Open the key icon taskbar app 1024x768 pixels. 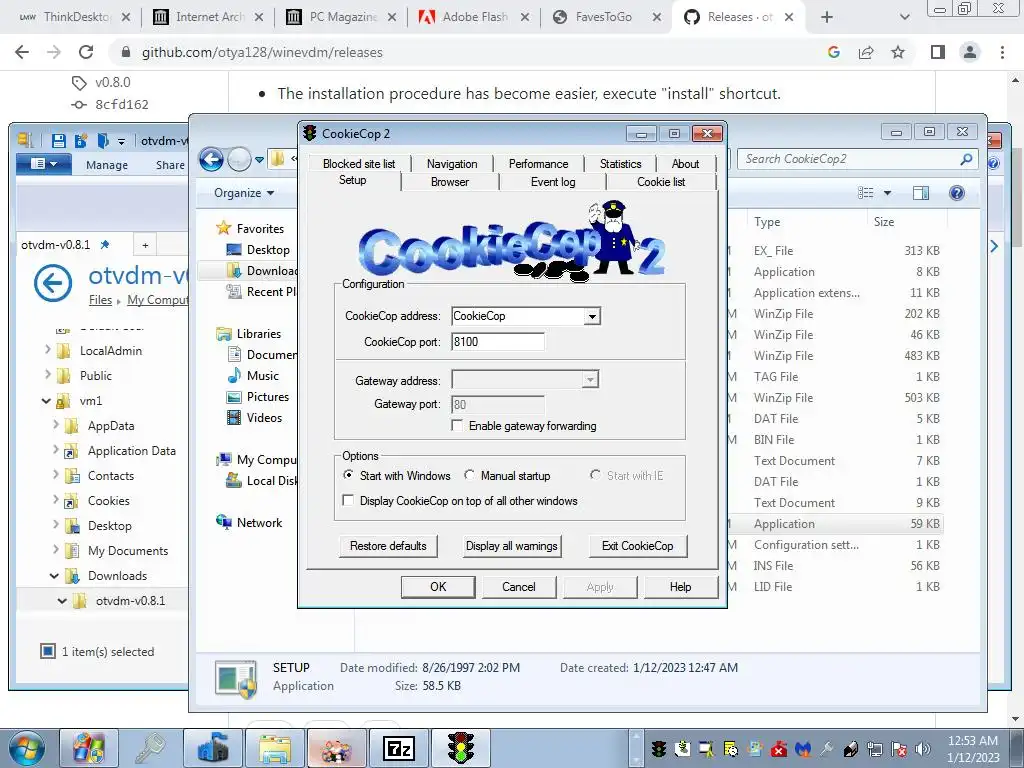tap(151, 748)
